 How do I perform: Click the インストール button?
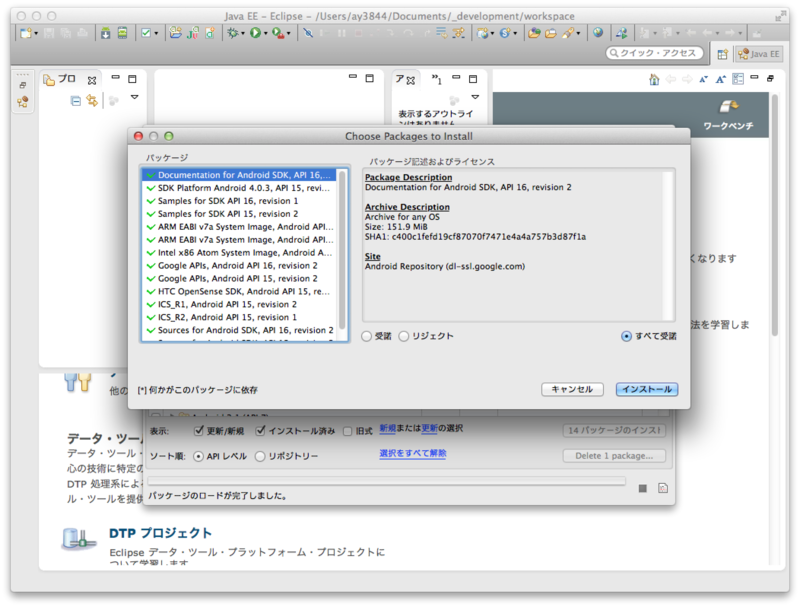pos(646,390)
